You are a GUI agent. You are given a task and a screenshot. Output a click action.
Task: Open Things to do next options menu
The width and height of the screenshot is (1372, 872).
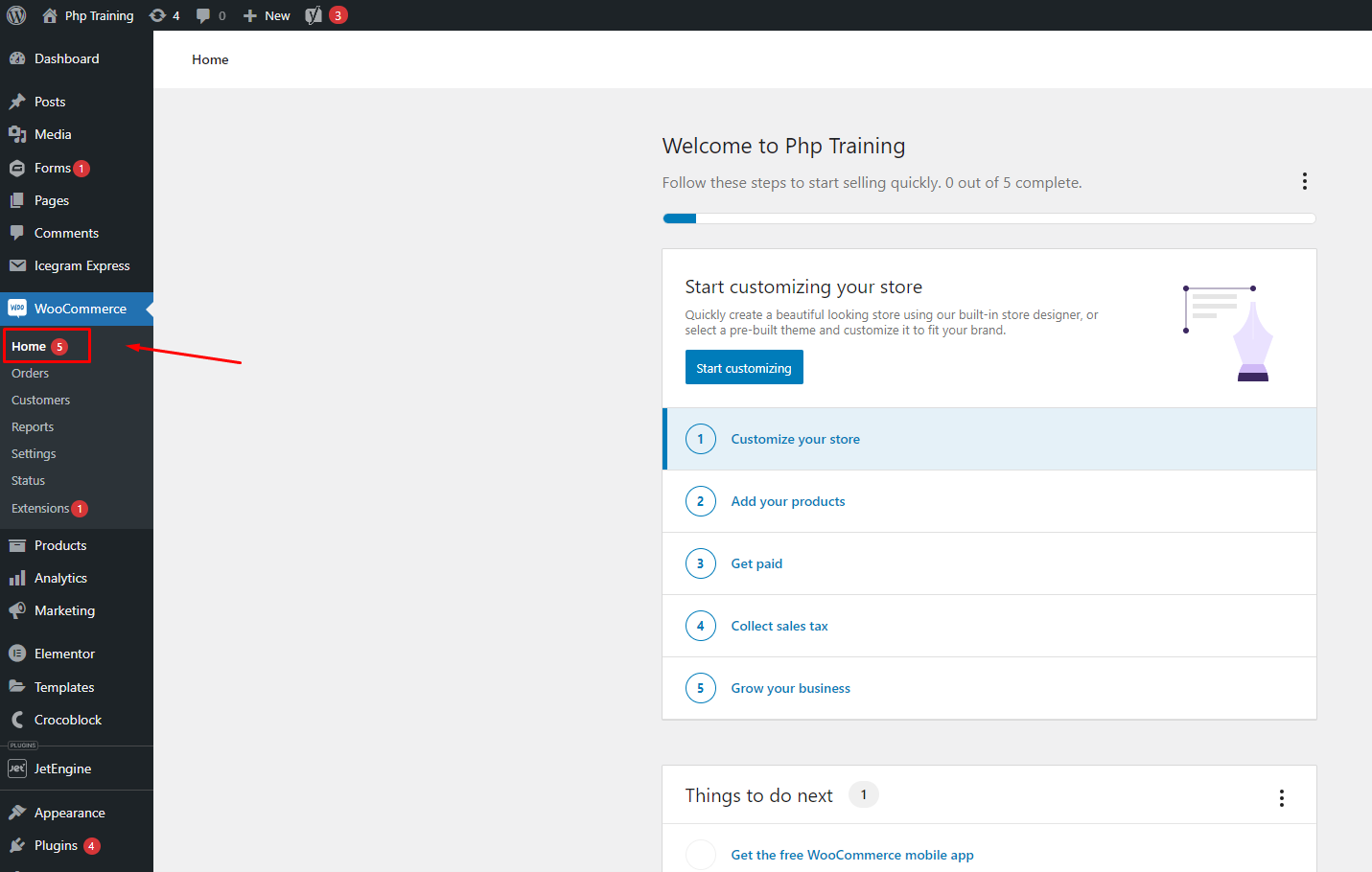1281,798
